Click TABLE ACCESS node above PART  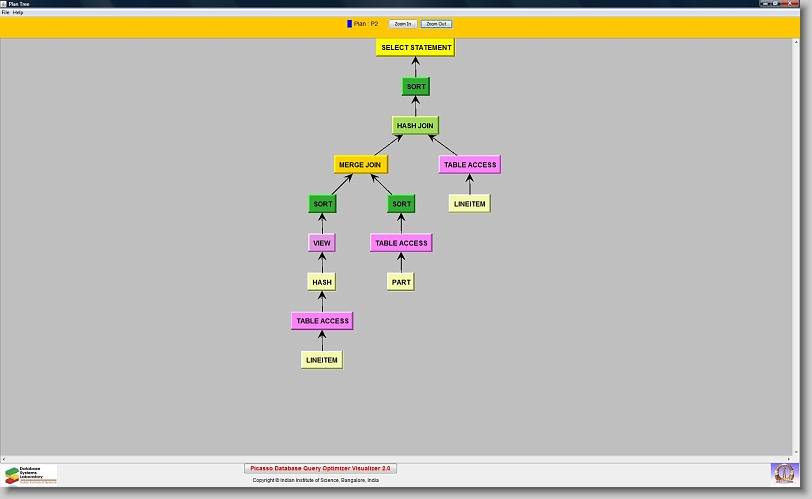[x=401, y=243]
